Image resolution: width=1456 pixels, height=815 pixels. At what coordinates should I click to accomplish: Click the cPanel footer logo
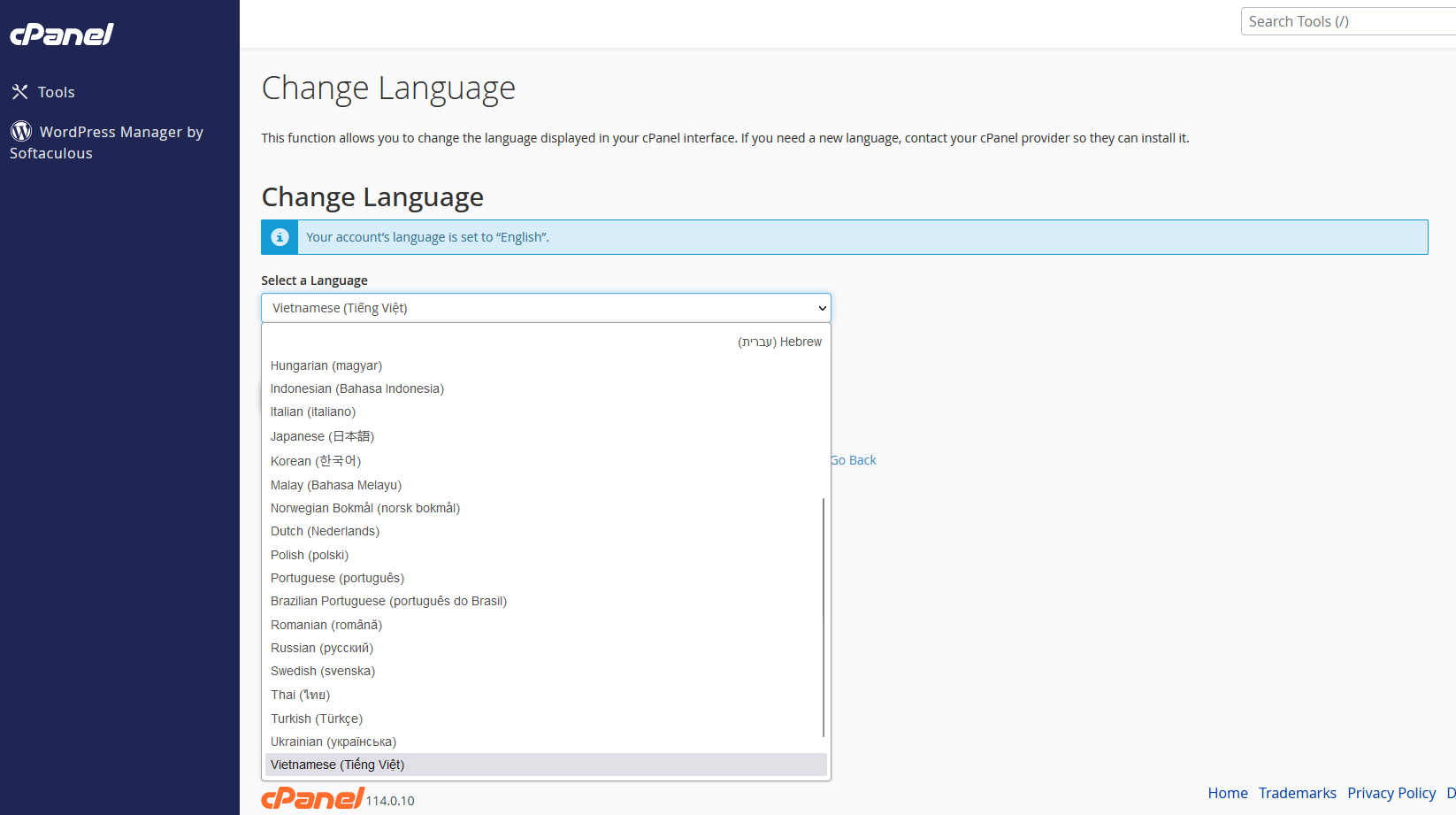[312, 798]
